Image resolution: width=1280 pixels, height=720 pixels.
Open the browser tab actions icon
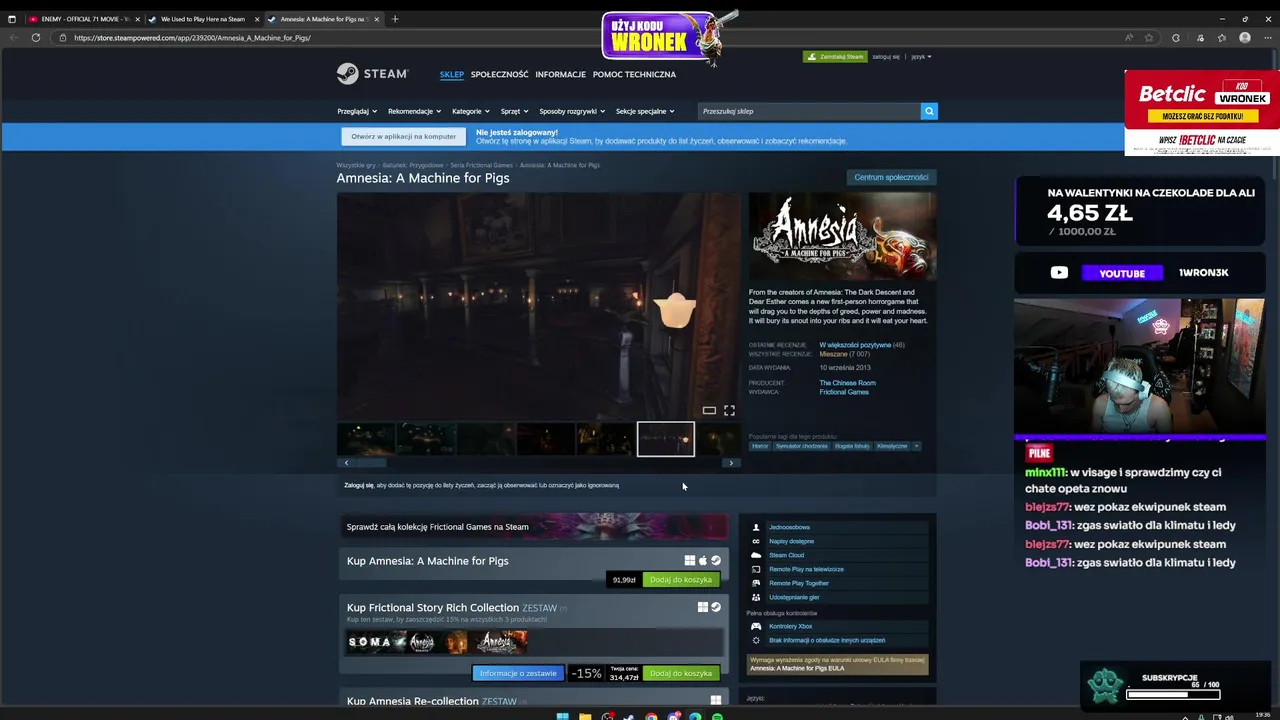coord(12,19)
